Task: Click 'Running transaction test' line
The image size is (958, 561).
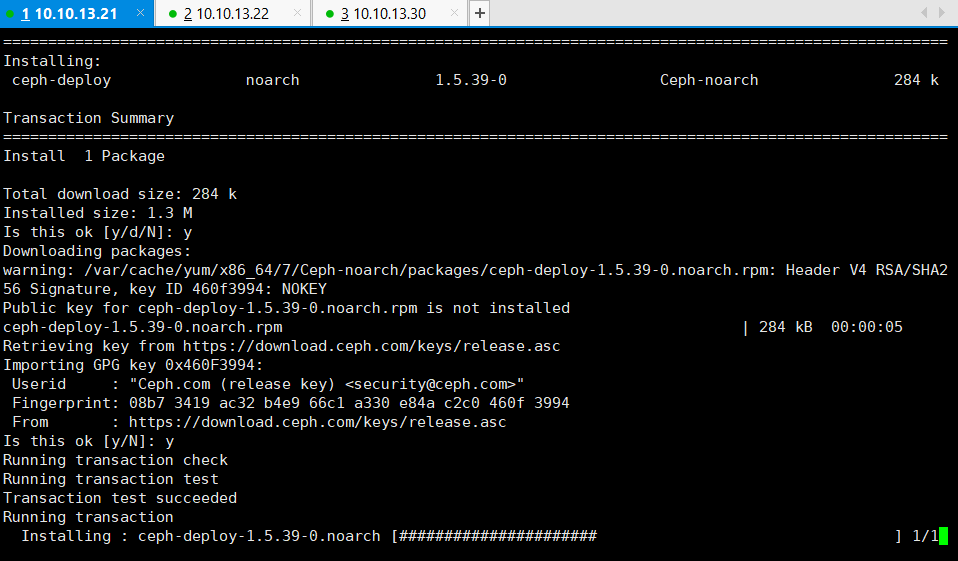Action: pos(111,478)
